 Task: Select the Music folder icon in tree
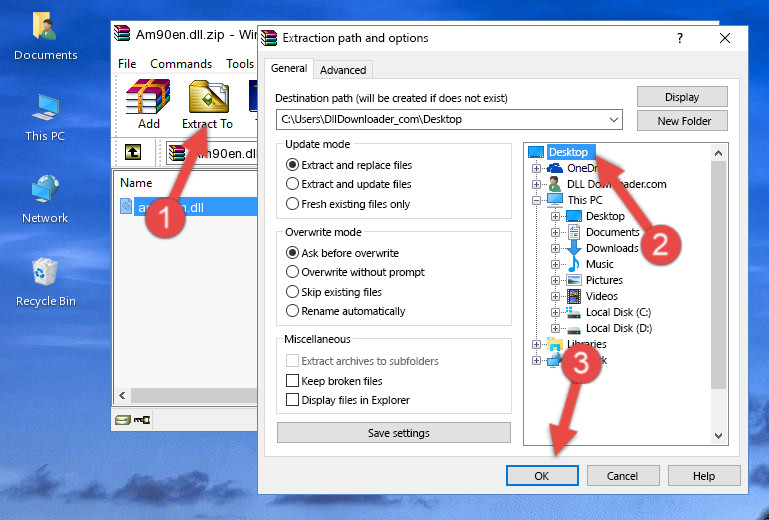pyautogui.click(x=573, y=264)
